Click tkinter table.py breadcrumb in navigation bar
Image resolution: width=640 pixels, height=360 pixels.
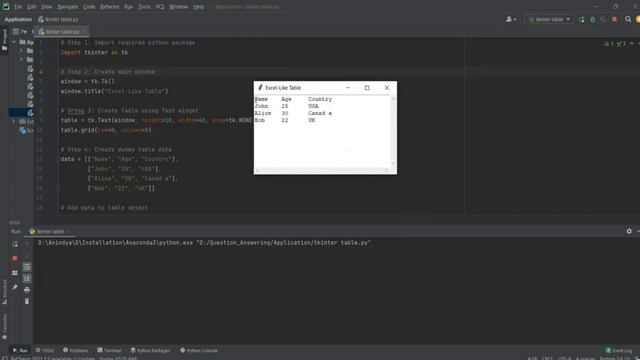[58, 19]
